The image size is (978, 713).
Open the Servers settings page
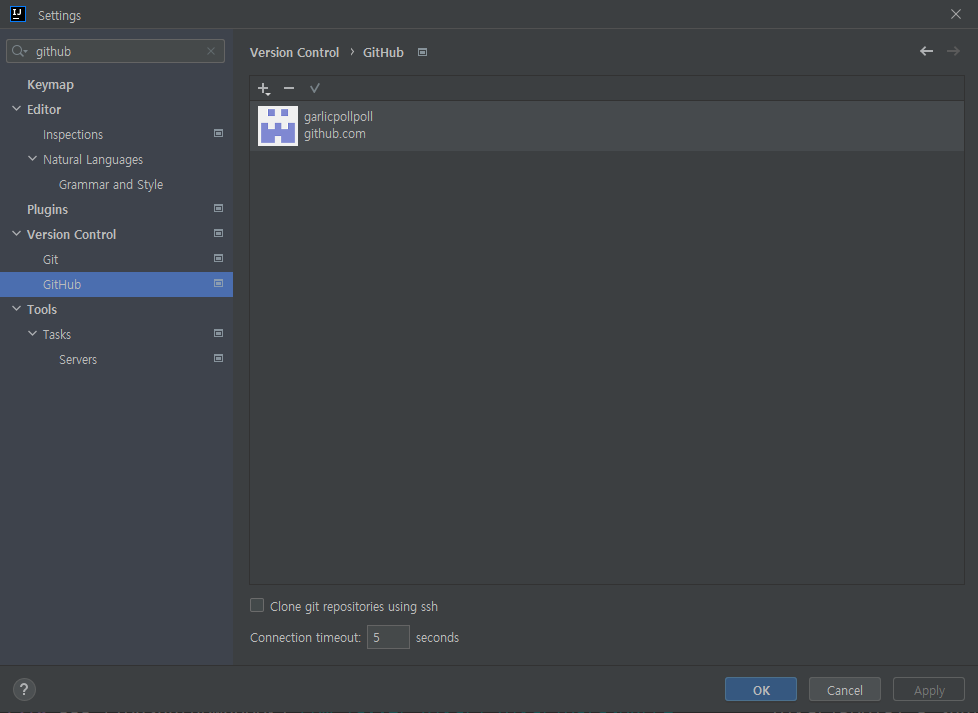[78, 359]
